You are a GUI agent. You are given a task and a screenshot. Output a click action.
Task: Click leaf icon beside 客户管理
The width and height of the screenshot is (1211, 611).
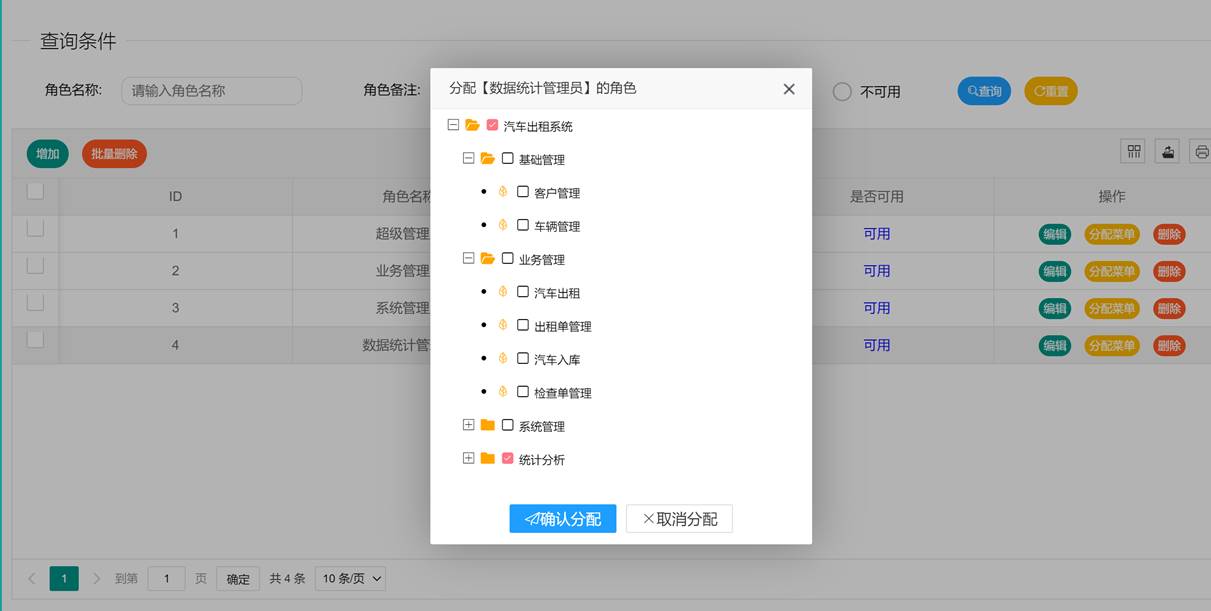click(503, 192)
